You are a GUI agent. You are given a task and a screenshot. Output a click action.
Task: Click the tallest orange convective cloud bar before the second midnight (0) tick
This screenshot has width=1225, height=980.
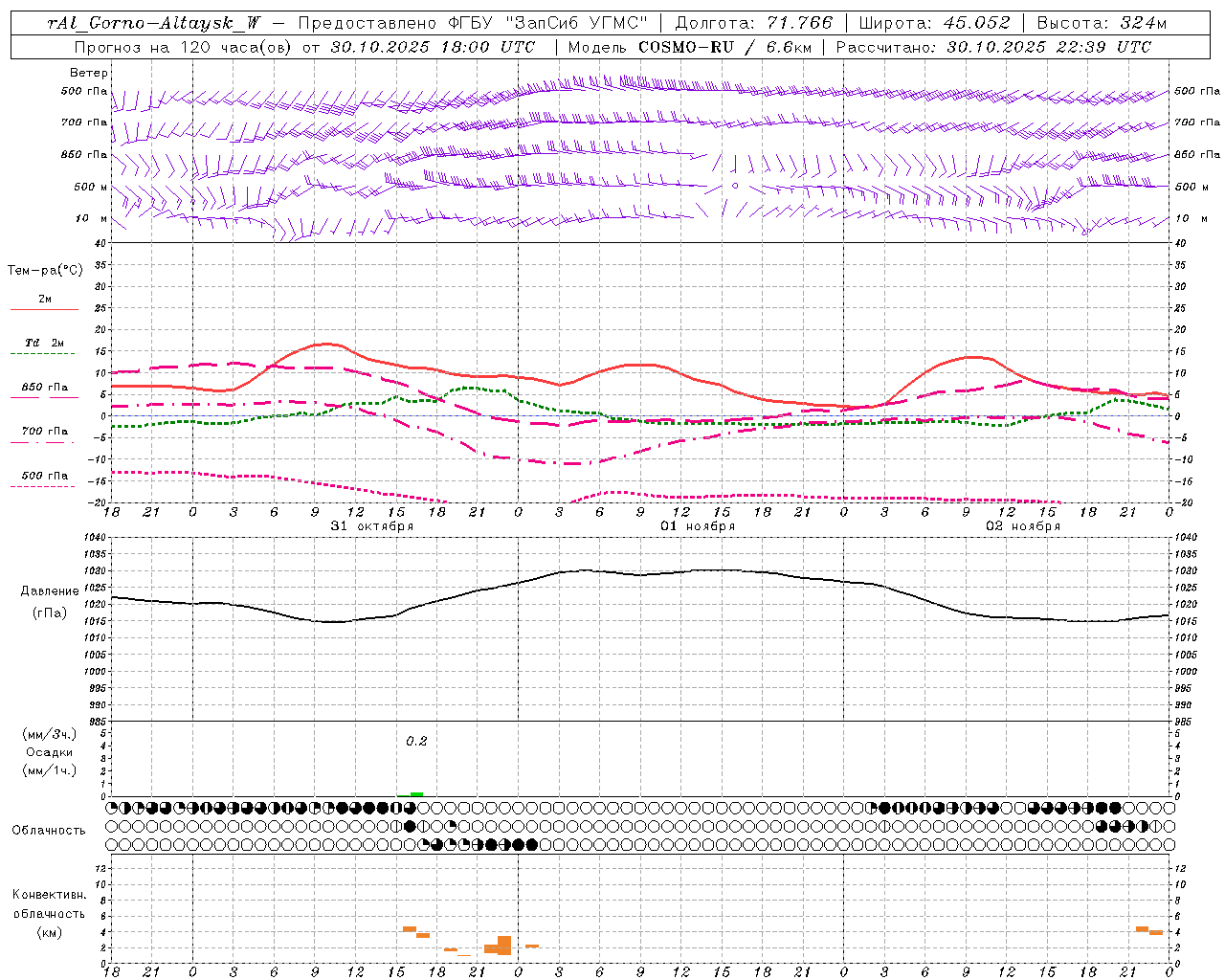click(x=504, y=946)
